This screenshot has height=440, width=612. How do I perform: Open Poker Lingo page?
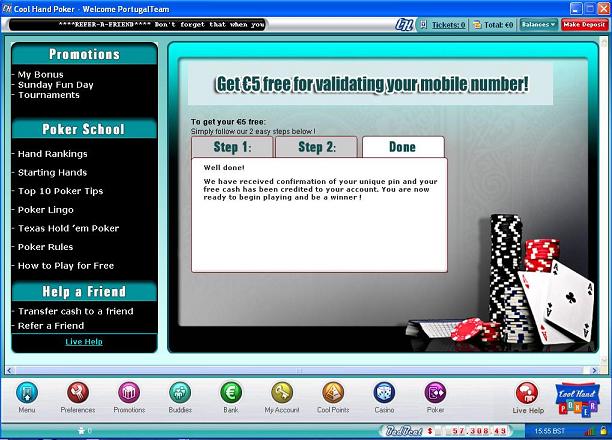pos(46,210)
